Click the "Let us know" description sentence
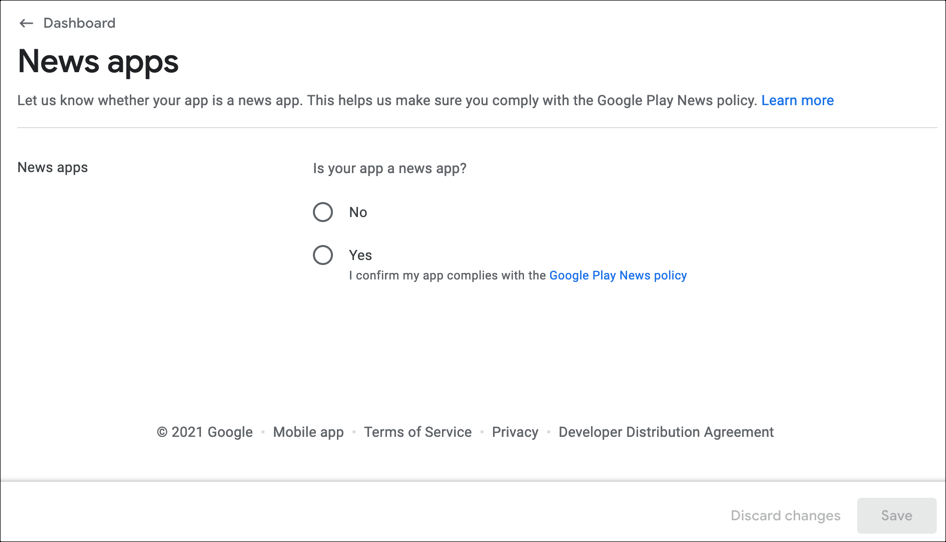The height and width of the screenshot is (542, 946). 386,100
